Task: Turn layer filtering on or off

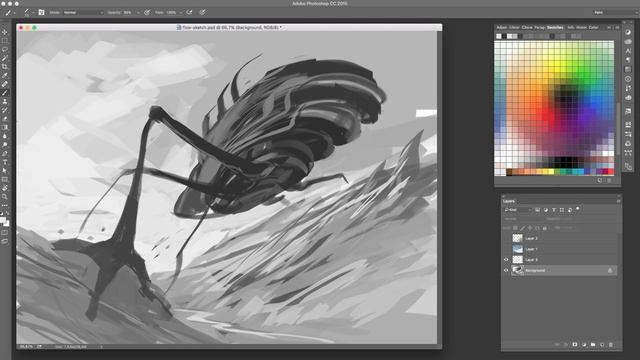Action: (x=578, y=209)
